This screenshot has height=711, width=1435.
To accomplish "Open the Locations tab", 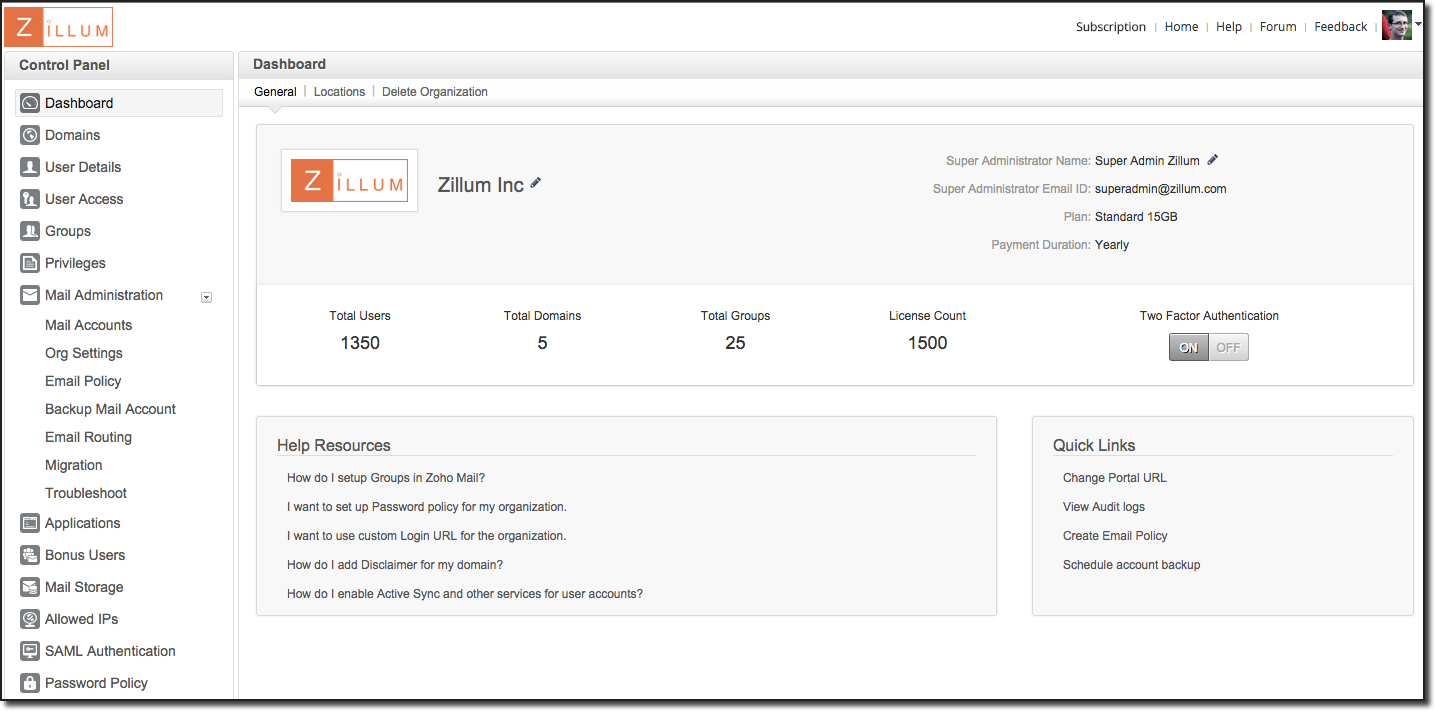I will (339, 91).
